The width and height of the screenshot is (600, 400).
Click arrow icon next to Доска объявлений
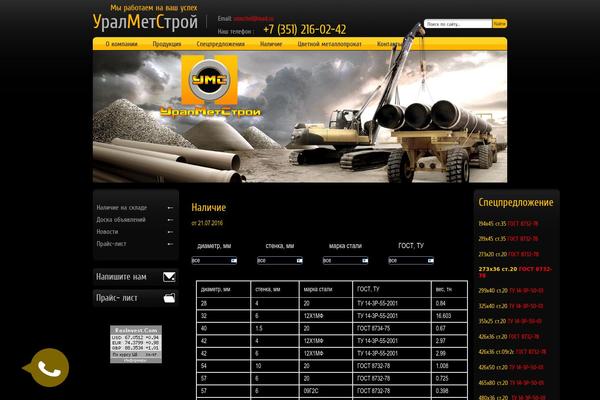(x=170, y=220)
